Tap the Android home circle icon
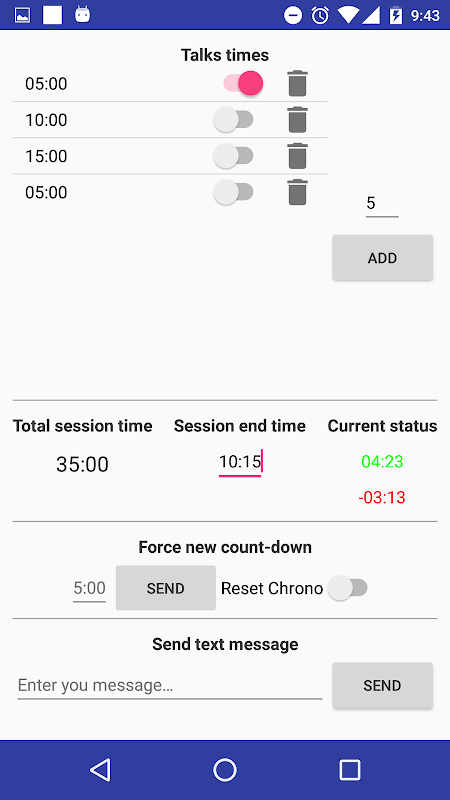Image resolution: width=450 pixels, height=800 pixels. (x=225, y=769)
